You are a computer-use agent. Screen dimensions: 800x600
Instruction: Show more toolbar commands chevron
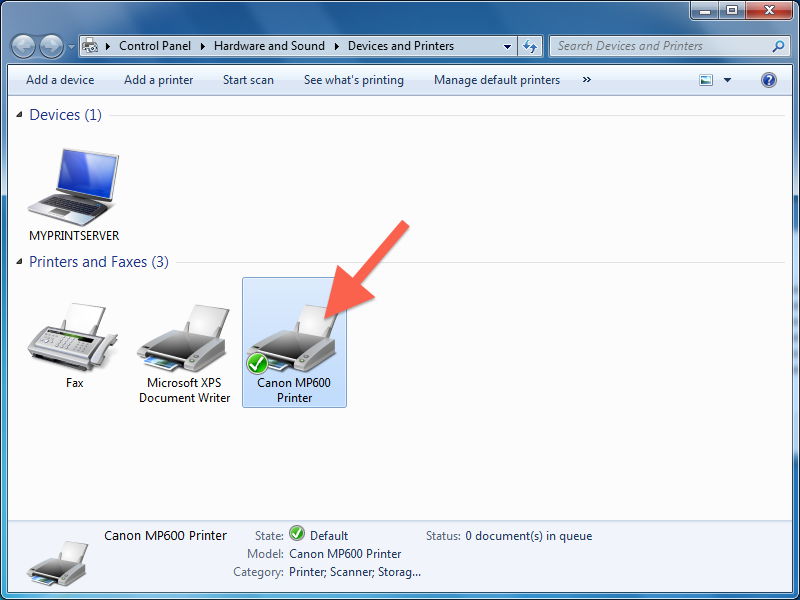587,80
